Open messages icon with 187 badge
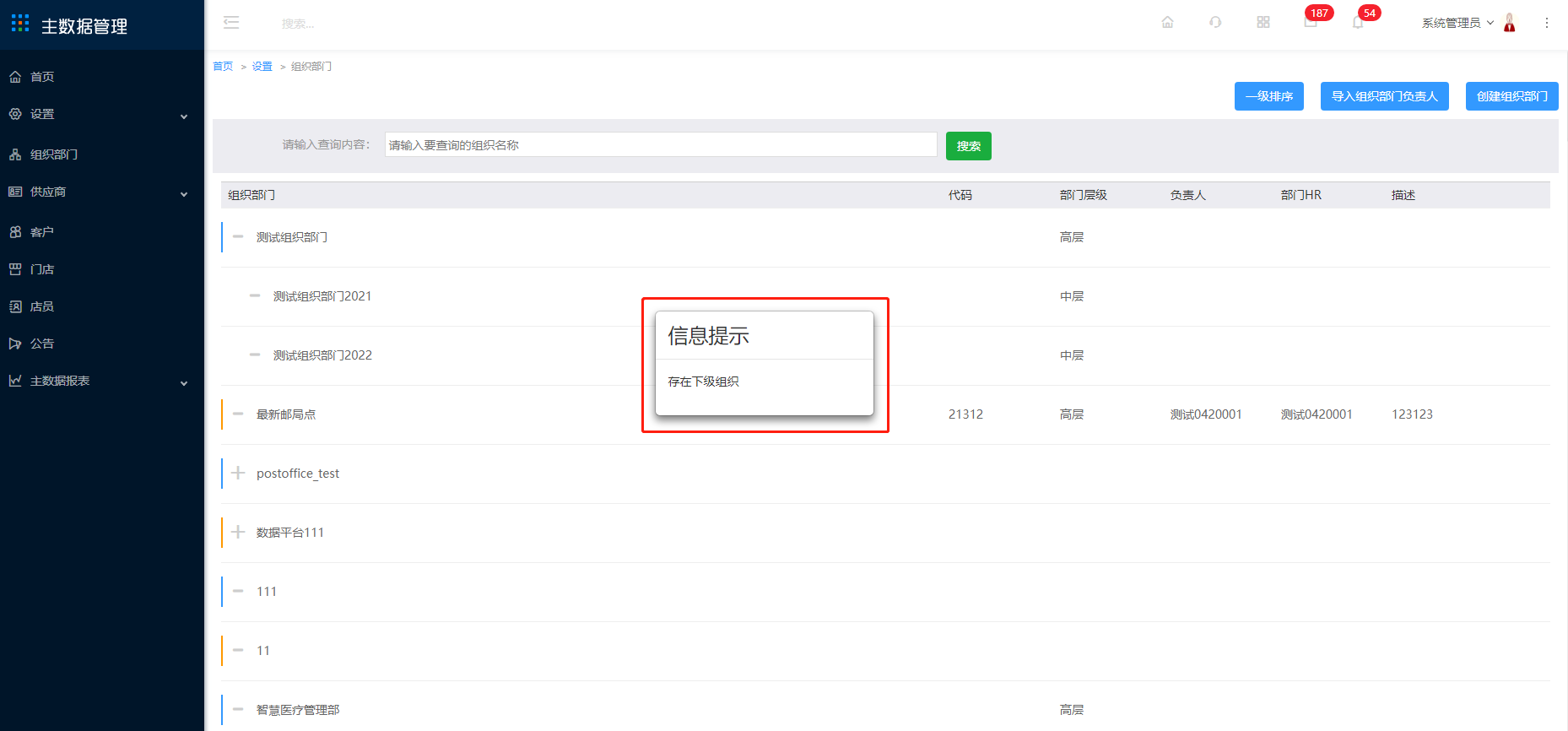The image size is (1568, 731). pyautogui.click(x=1311, y=23)
